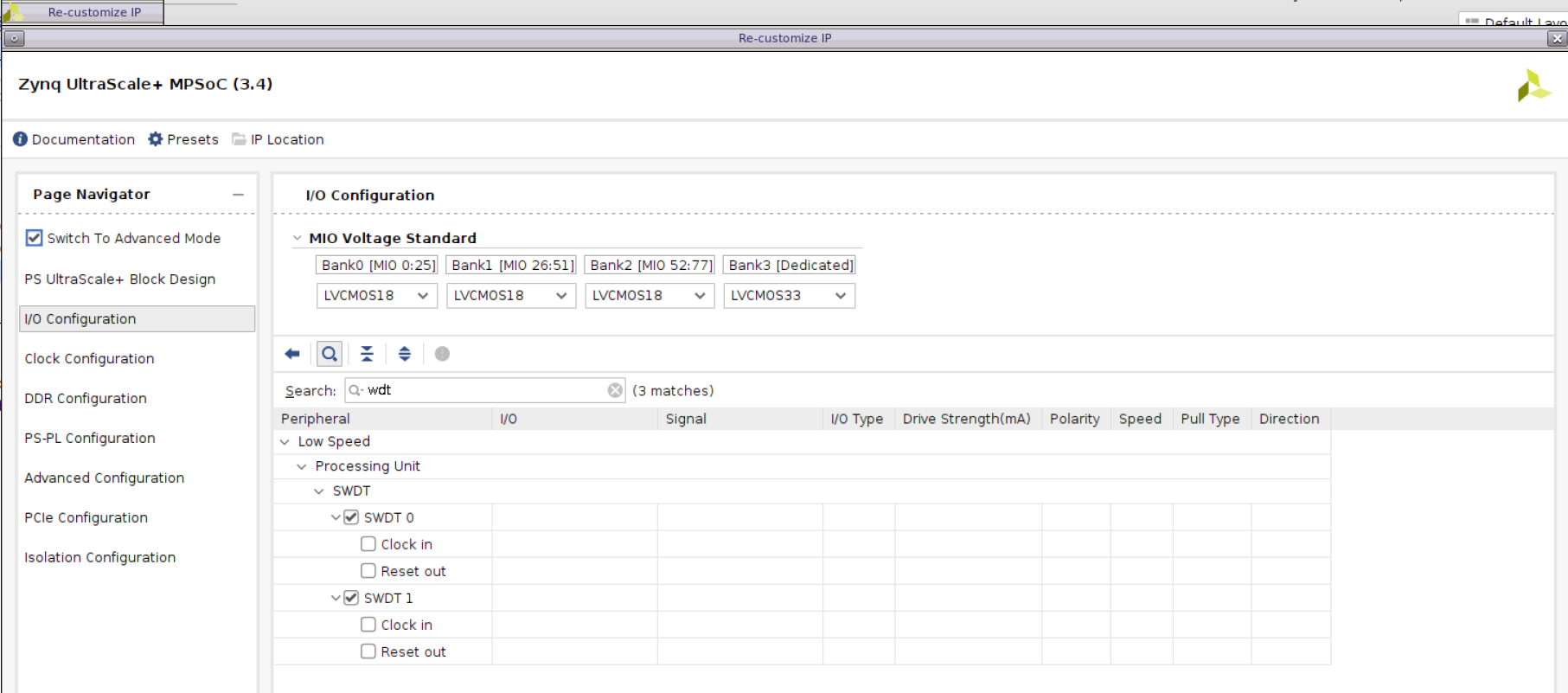Open PS UltraScale+ Block Design page
Screen dimensions: 1568x693
point(120,279)
